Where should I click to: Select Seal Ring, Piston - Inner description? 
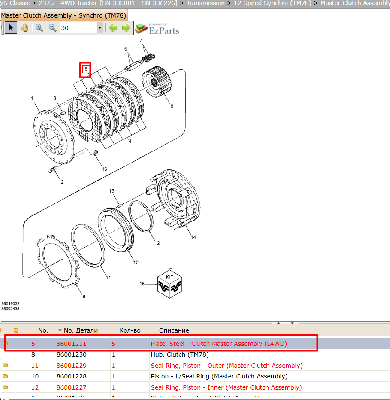click(226, 387)
